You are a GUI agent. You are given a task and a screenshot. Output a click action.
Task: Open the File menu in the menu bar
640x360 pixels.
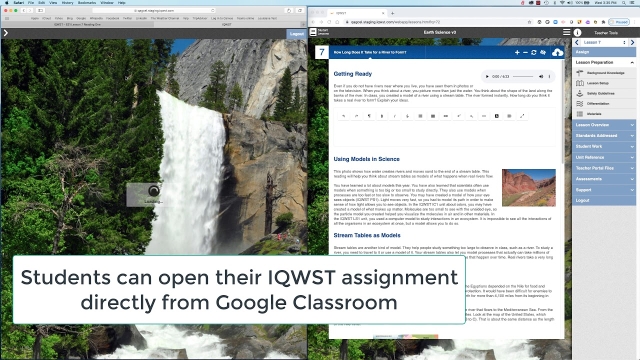[x=31, y=2]
